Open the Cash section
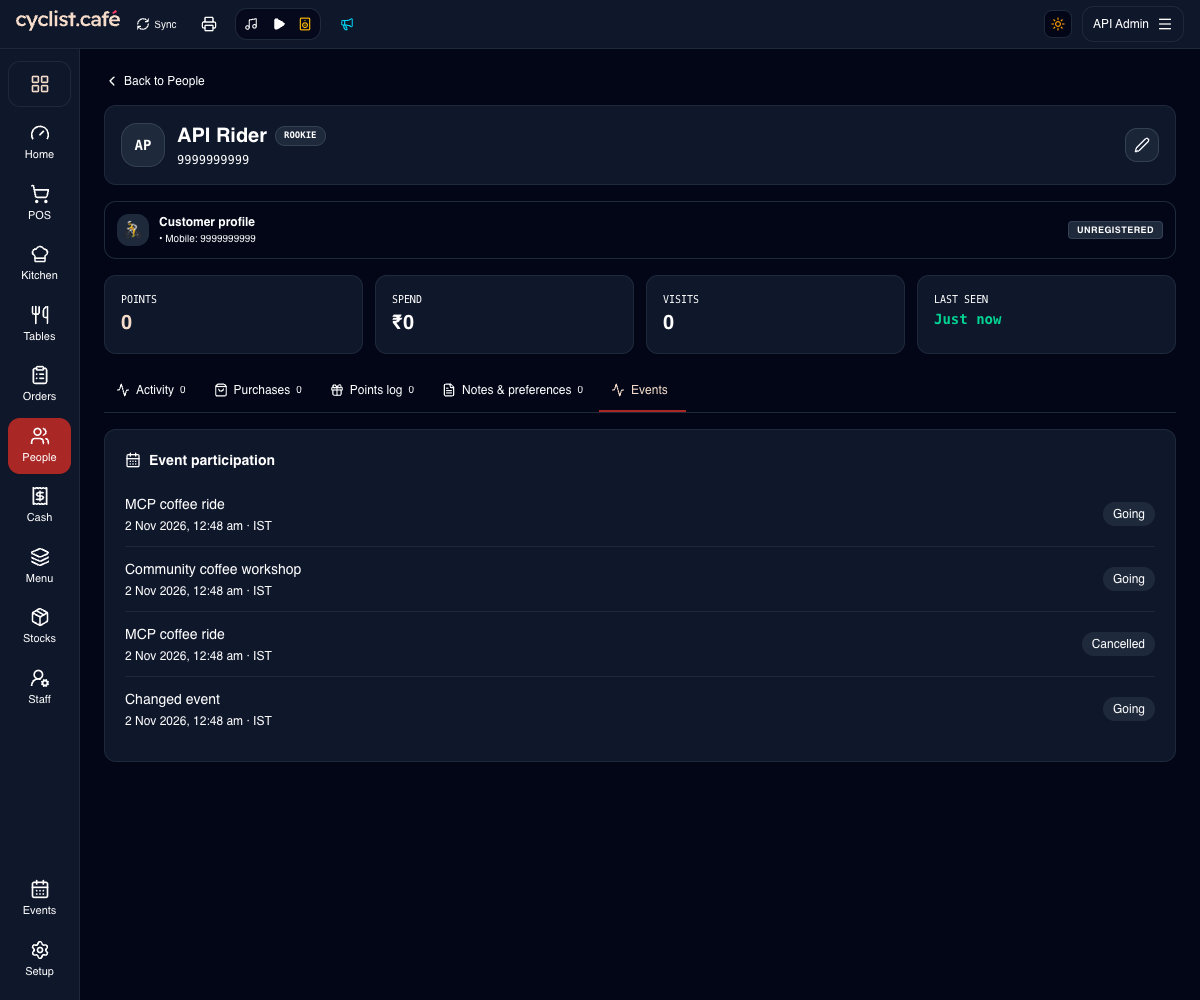This screenshot has height=1000, width=1200. (39, 505)
